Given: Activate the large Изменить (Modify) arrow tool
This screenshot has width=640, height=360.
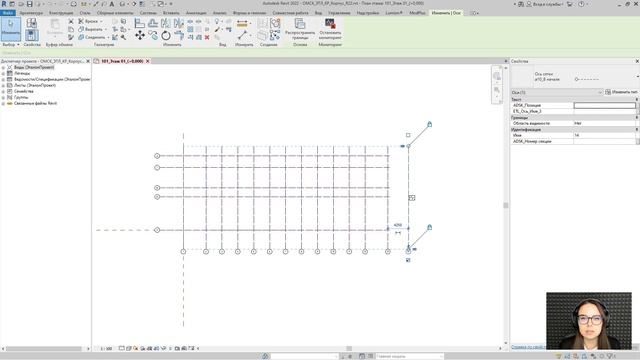Looking at the screenshot, I should (11, 29).
